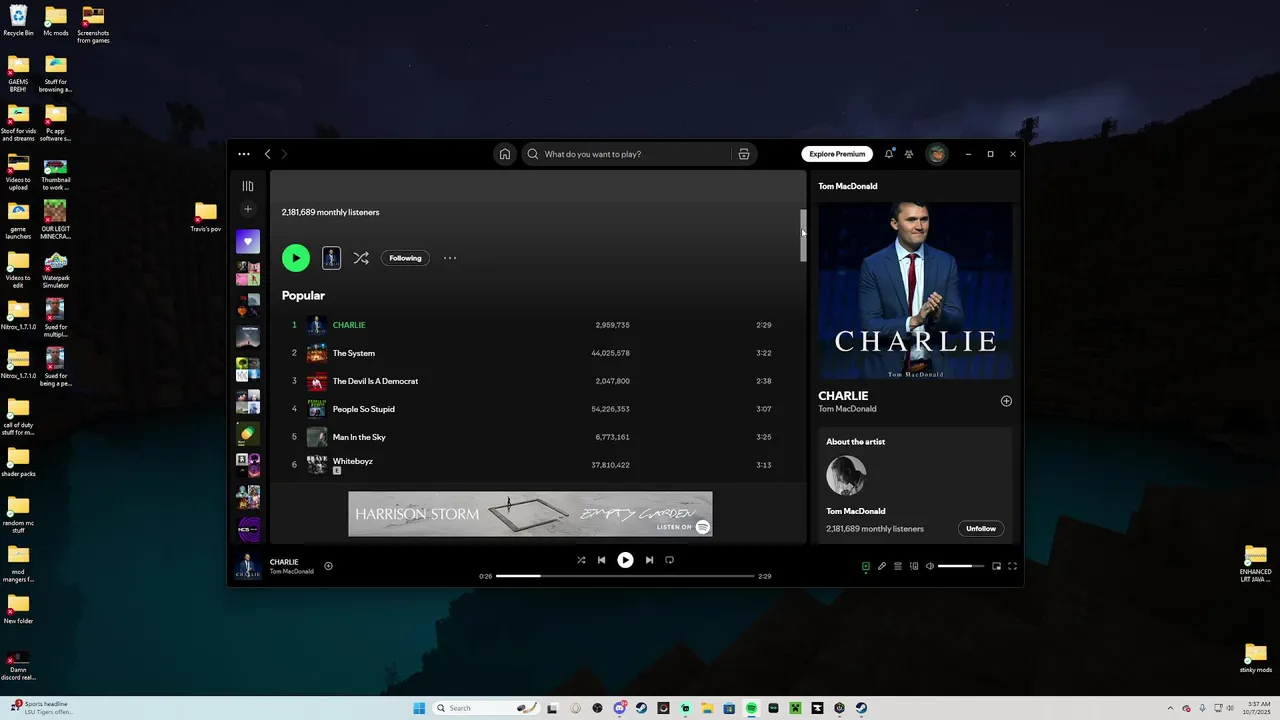Select the stinky mods desktop folder

[1256, 658]
